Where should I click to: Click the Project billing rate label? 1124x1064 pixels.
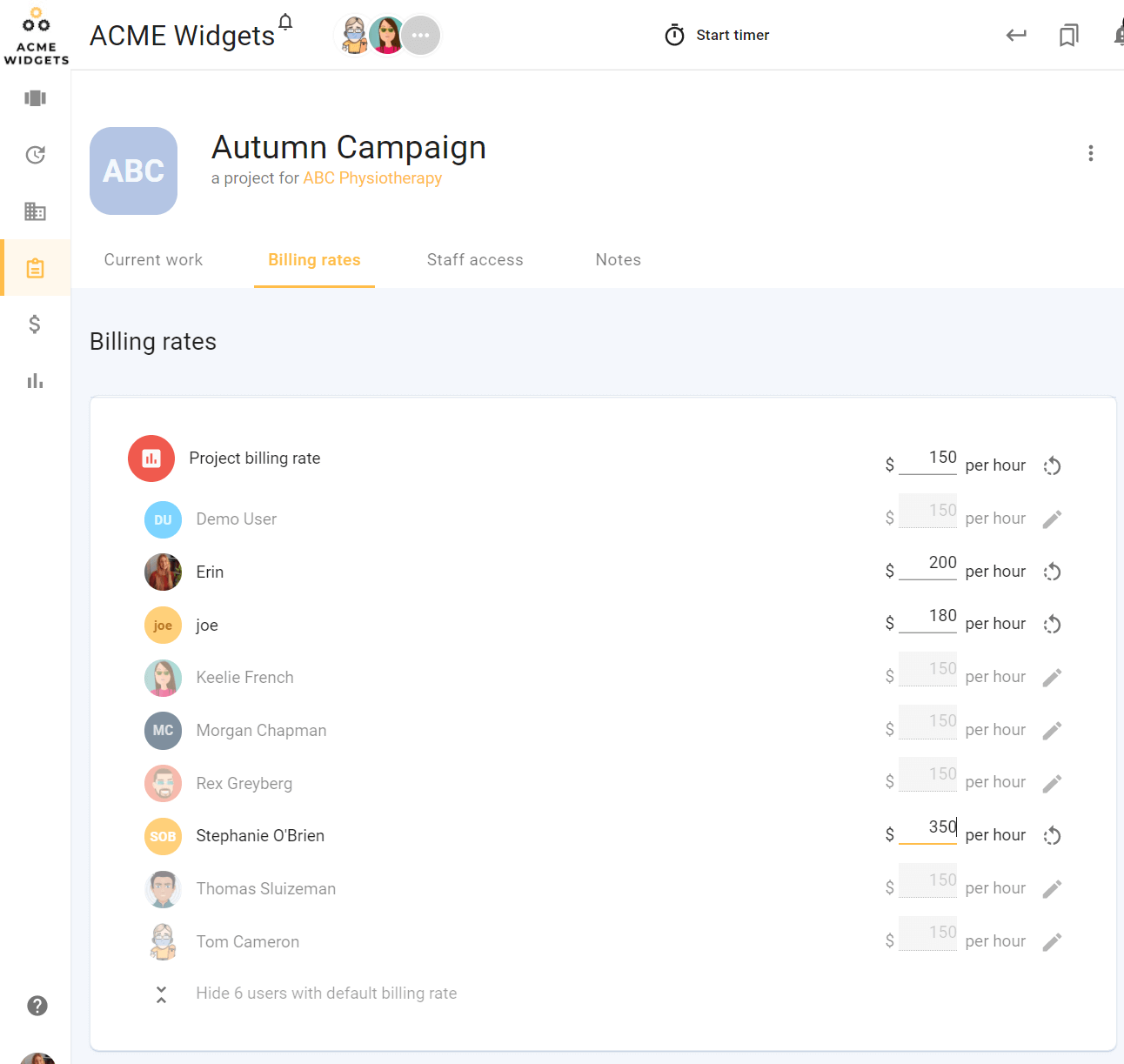(255, 458)
